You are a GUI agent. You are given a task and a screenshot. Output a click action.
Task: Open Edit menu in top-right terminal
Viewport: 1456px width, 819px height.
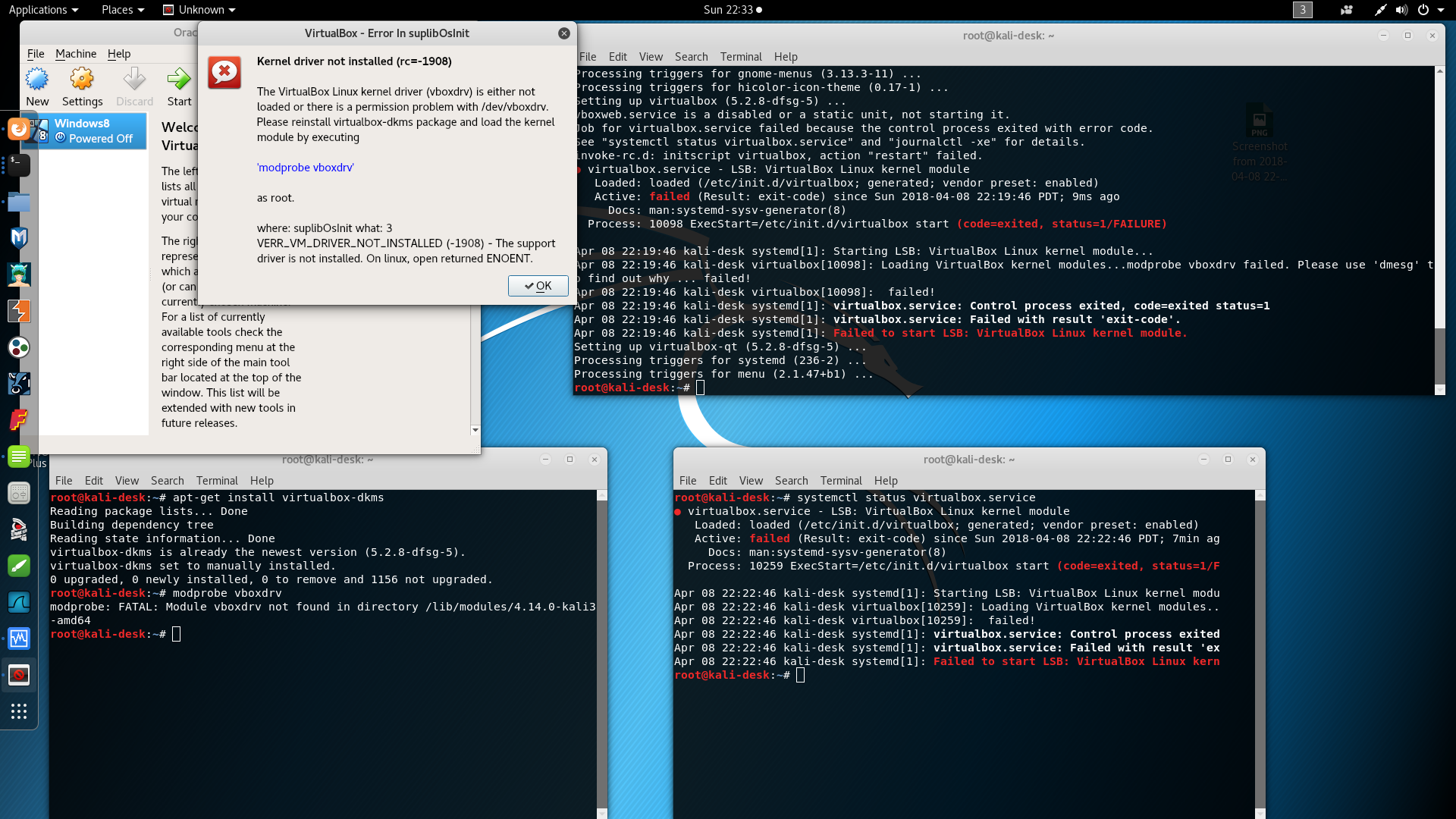pyautogui.click(x=618, y=57)
